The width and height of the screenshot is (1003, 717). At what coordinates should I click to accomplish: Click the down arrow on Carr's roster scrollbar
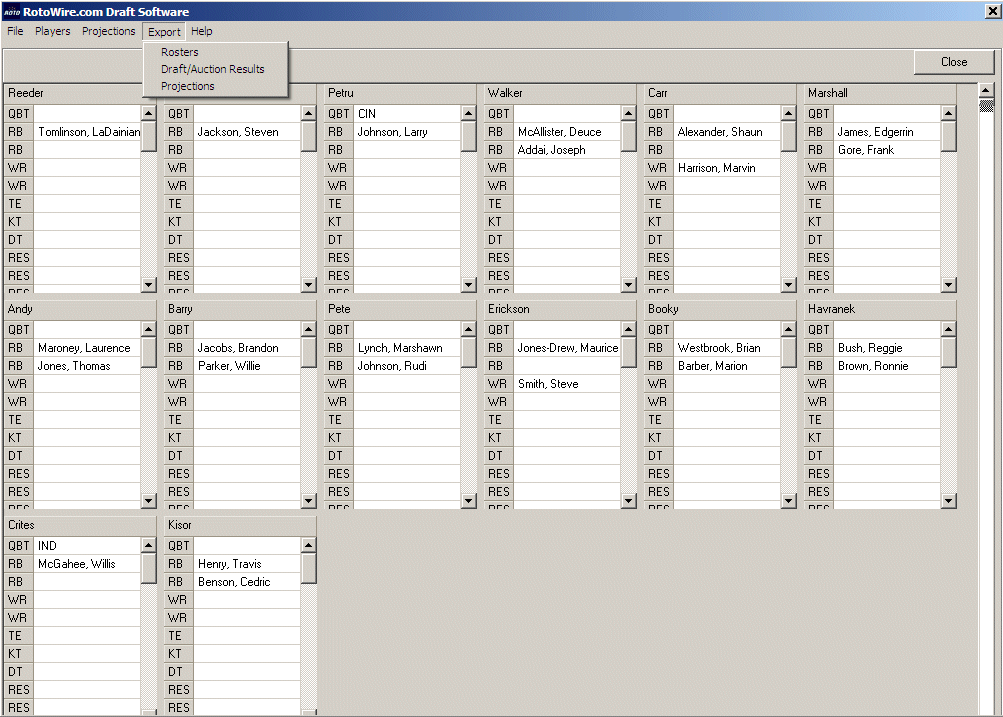click(x=788, y=285)
